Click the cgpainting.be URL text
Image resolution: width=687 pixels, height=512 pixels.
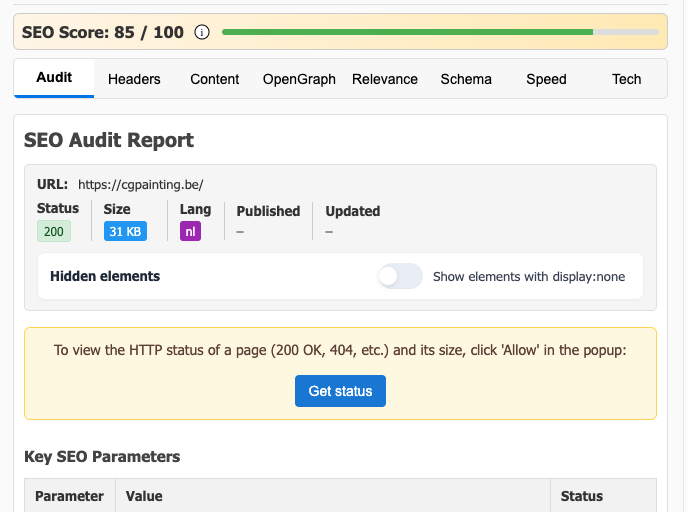tap(141, 184)
